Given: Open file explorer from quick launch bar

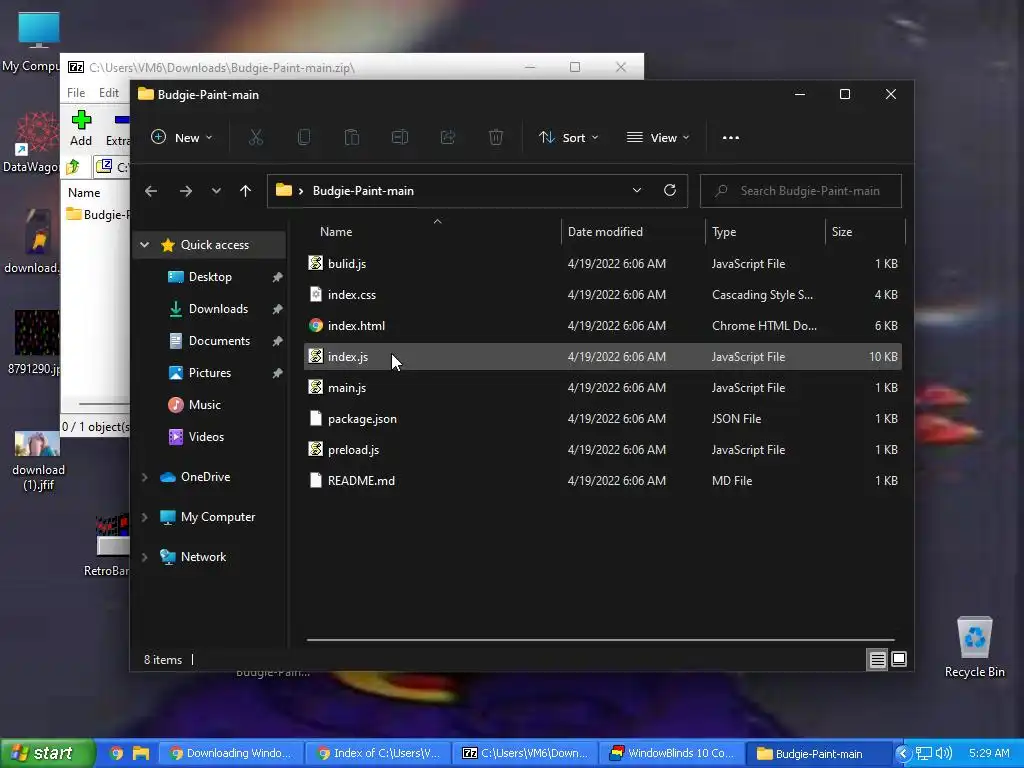Looking at the screenshot, I should point(141,753).
